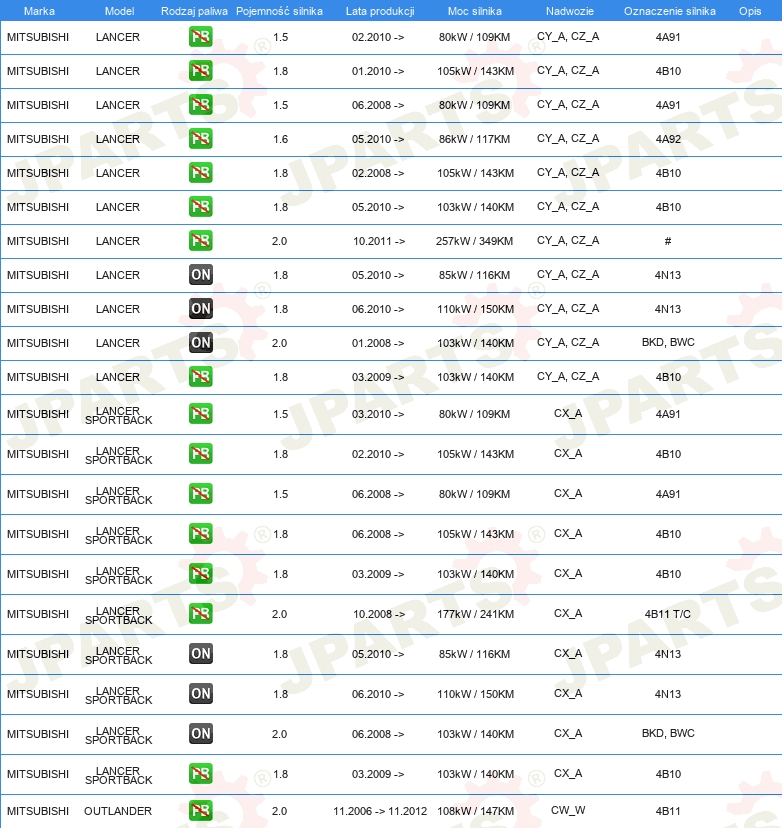The height and width of the screenshot is (828, 782).
Task: Click the engine code cell 4A92
Action: (668, 139)
